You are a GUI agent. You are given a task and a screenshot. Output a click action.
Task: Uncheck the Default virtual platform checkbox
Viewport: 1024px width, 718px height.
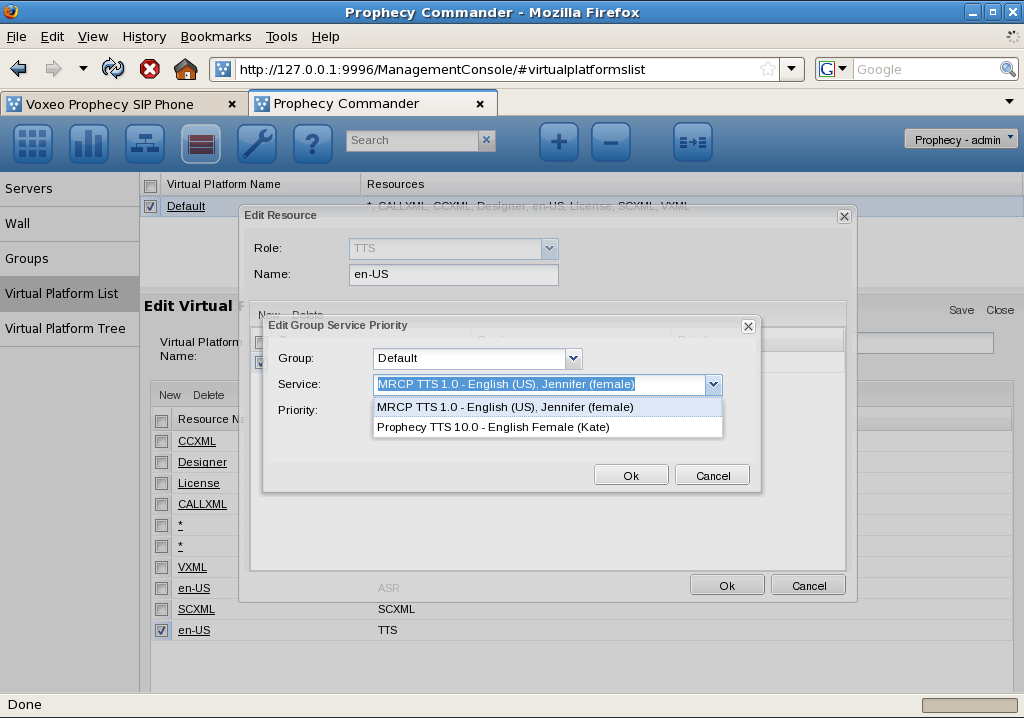(150, 206)
